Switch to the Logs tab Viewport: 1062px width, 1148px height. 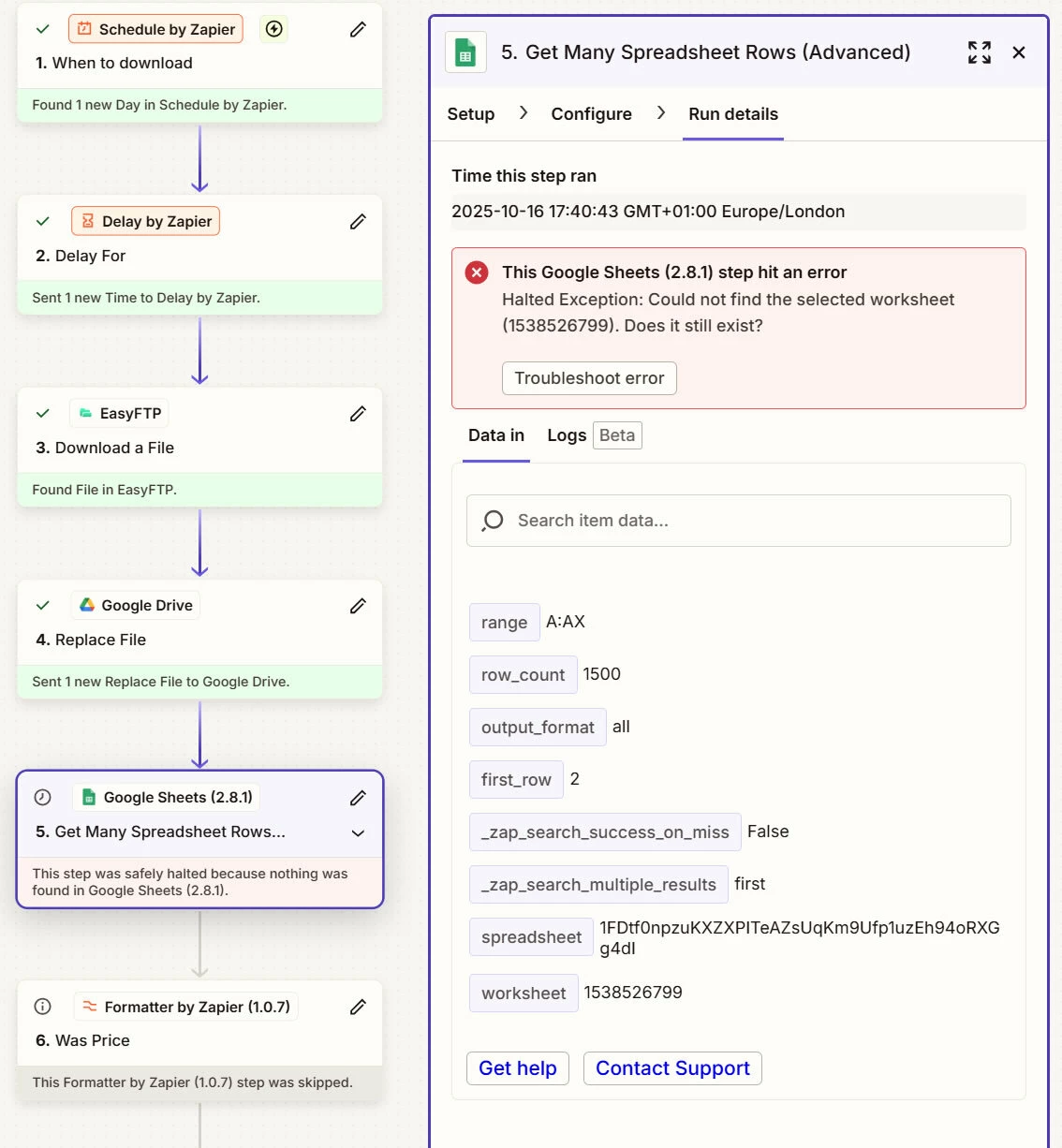tap(567, 435)
